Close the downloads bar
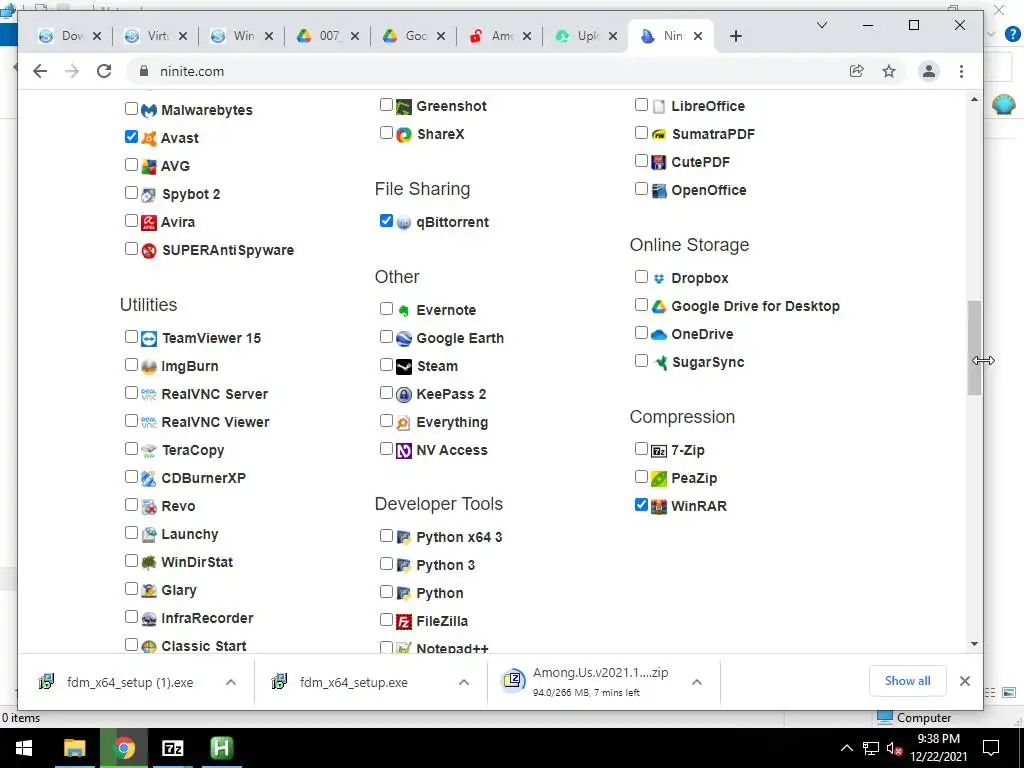Viewport: 1024px width, 768px height. pyautogui.click(x=965, y=681)
